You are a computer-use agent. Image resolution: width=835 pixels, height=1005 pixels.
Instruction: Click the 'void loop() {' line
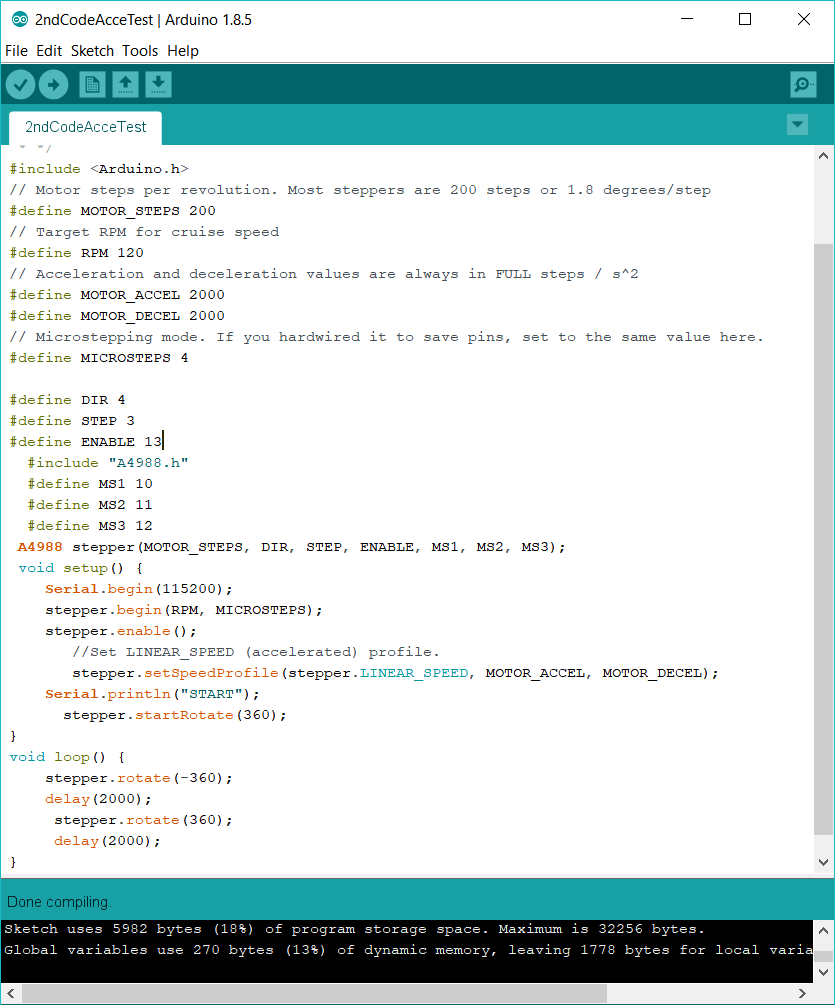(67, 757)
